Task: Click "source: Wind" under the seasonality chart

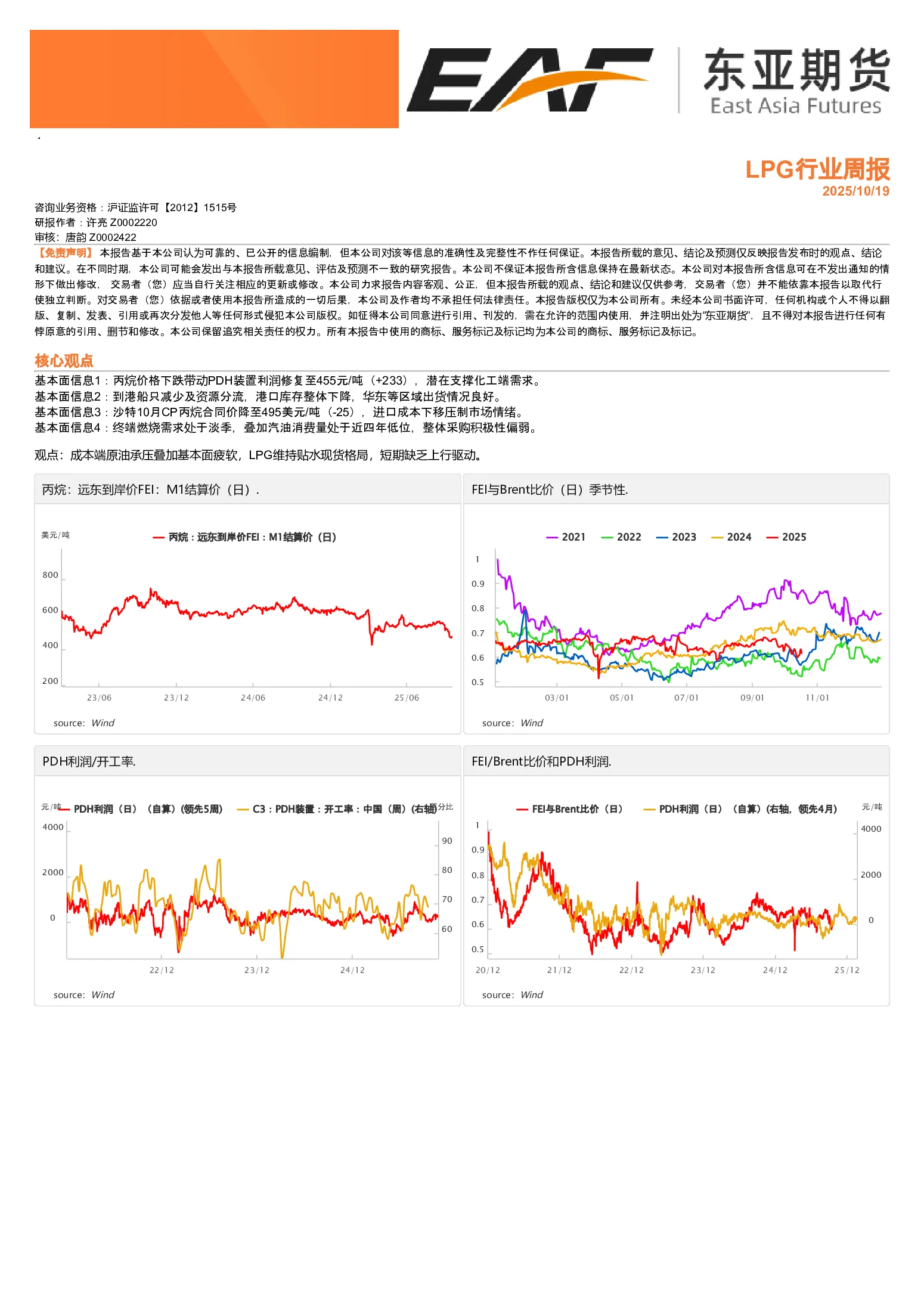Action: pyautogui.click(x=513, y=723)
